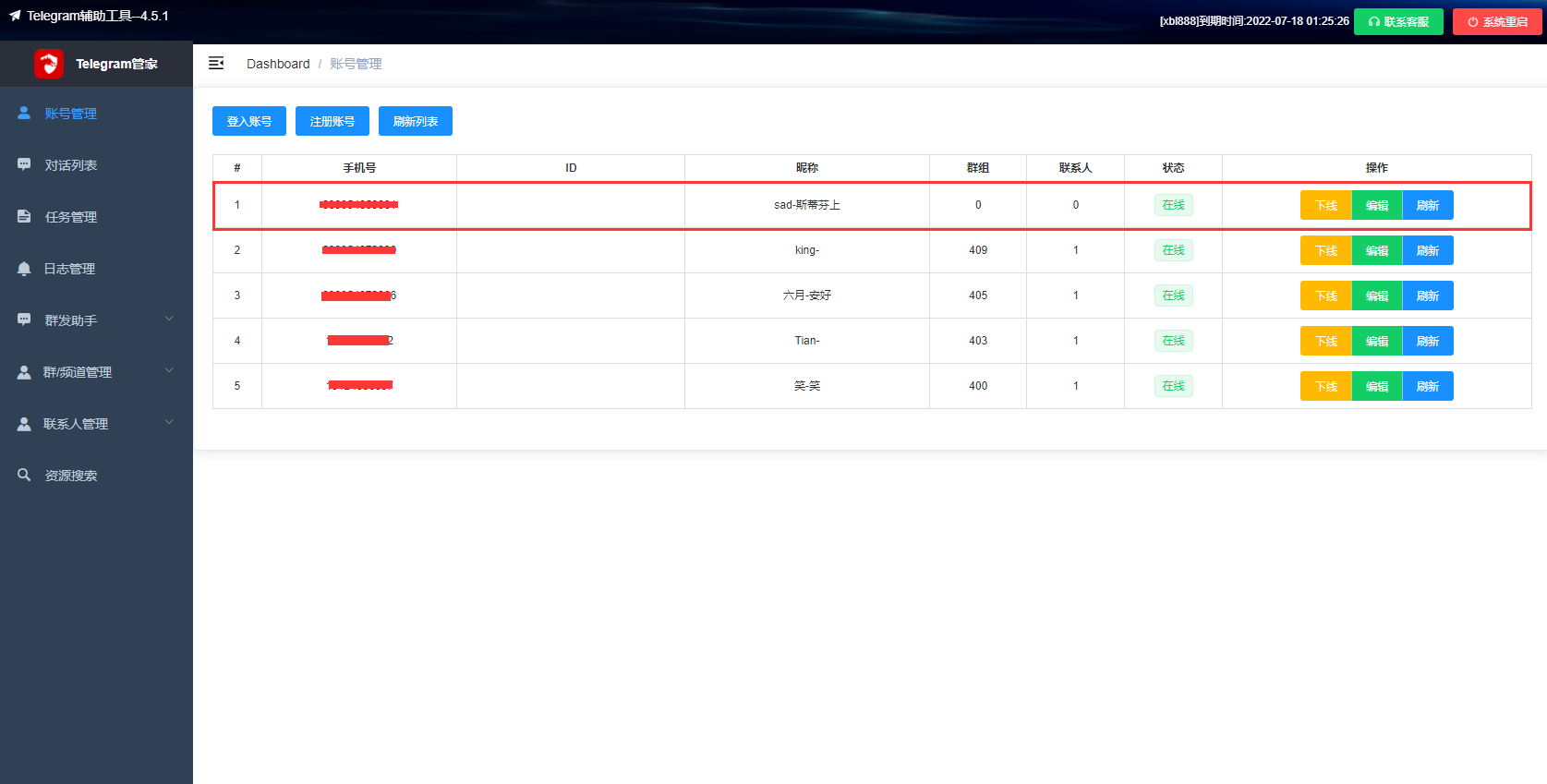Click 刷新 for sad-斯蒂芬上 account
Image resolution: width=1547 pixels, height=784 pixels.
tap(1428, 205)
